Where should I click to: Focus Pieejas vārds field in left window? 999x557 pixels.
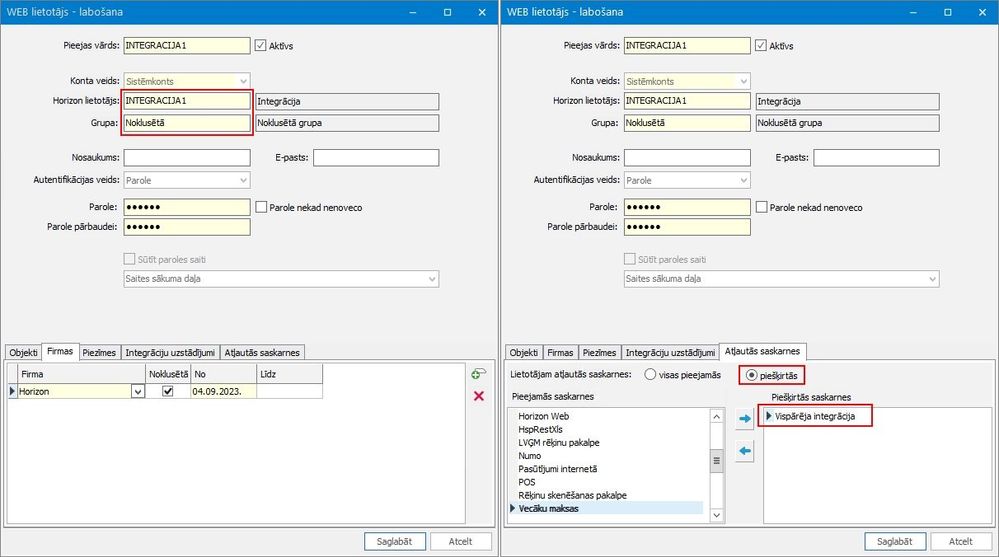pyautogui.click(x=187, y=45)
